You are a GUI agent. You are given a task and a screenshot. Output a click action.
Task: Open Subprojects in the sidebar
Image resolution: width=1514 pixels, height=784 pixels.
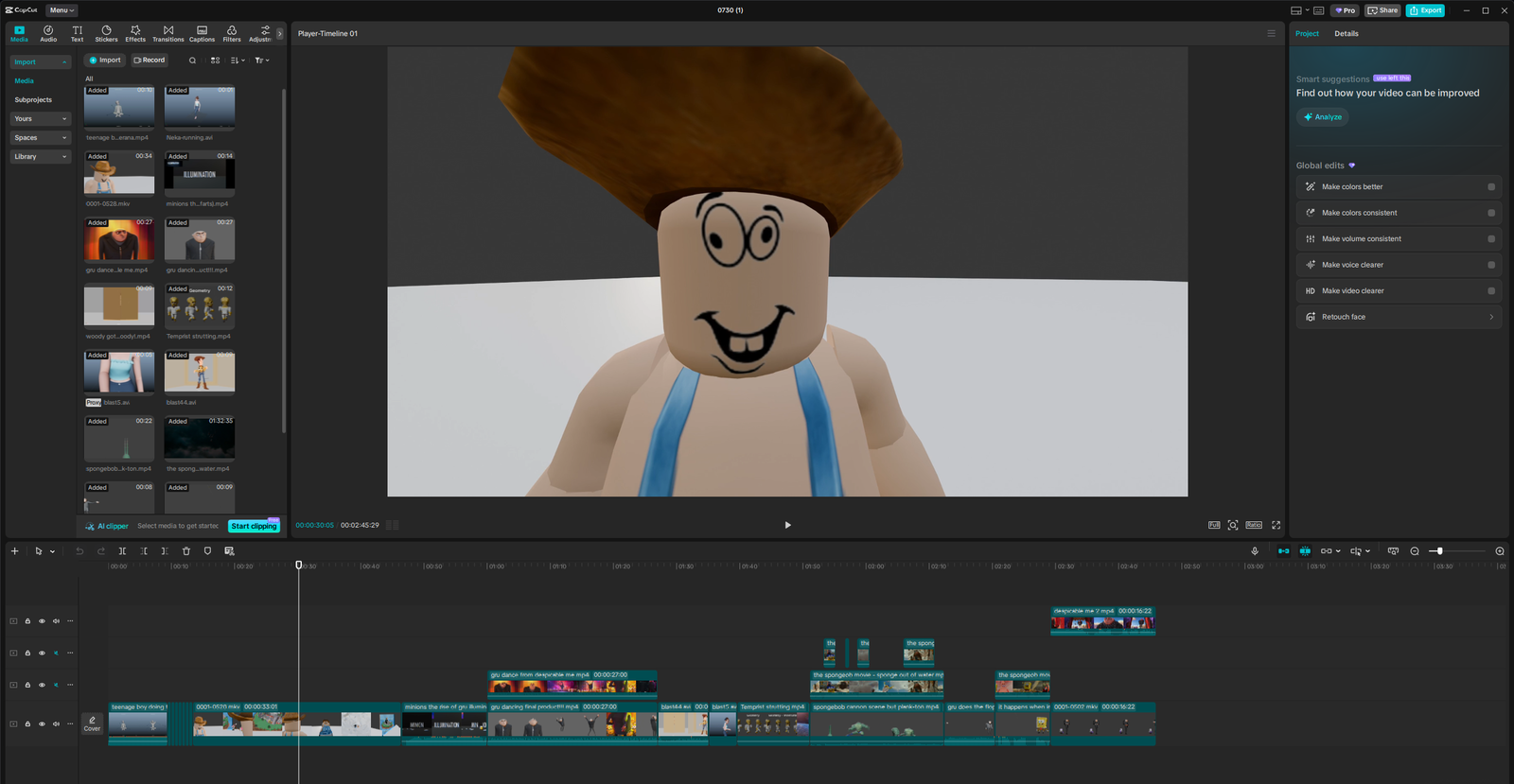[33, 100]
